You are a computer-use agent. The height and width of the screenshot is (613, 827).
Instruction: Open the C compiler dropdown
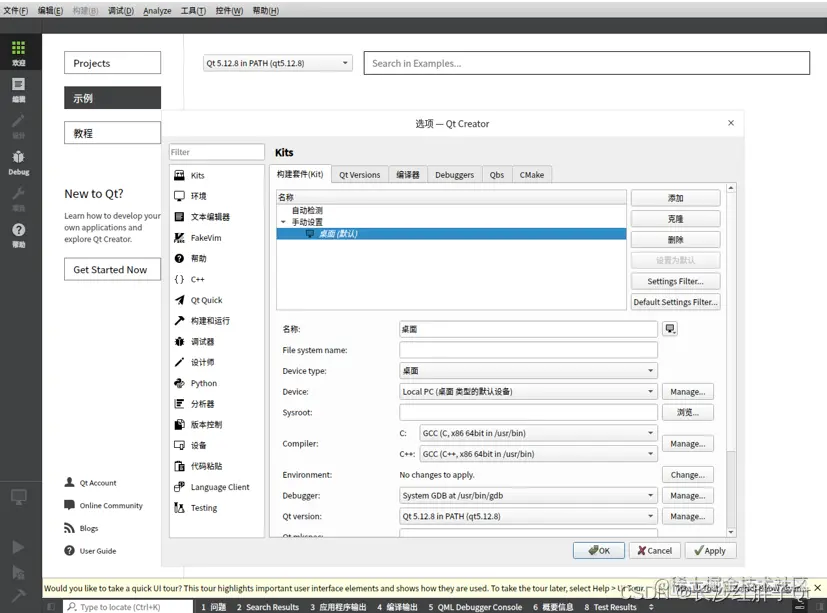[x=538, y=433]
